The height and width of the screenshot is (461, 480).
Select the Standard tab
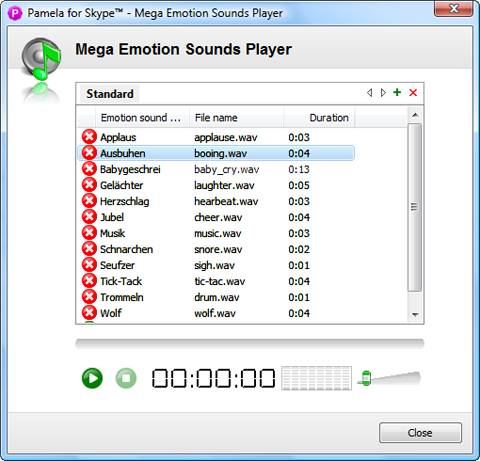(110, 94)
